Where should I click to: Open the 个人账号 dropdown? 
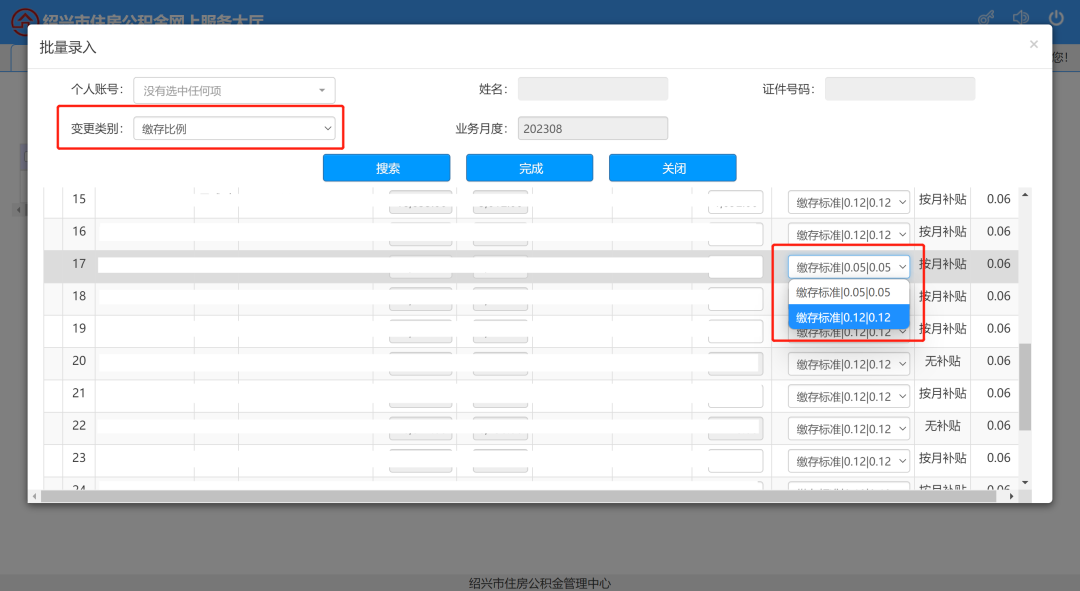point(234,90)
